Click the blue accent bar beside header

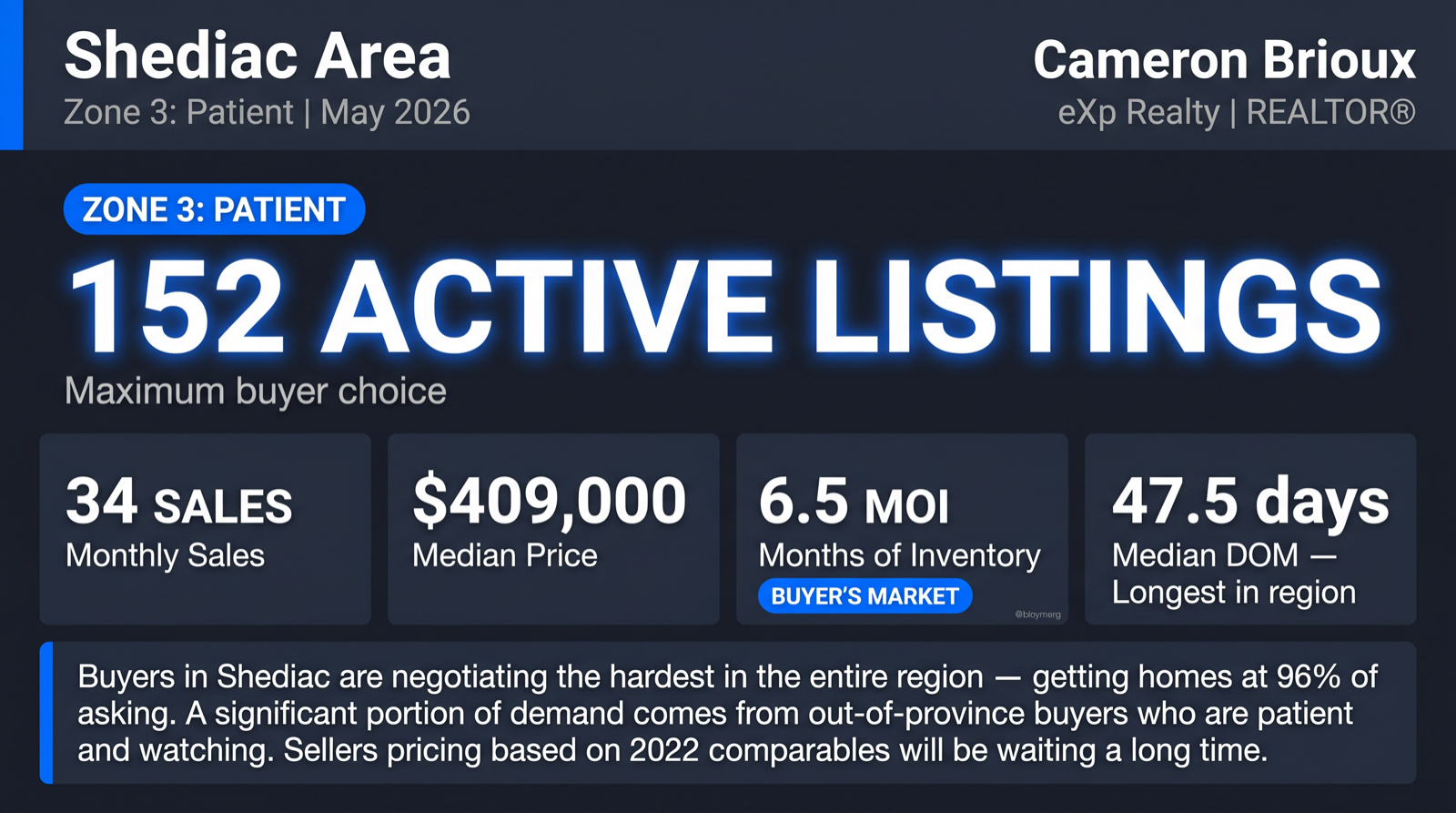click(11, 75)
